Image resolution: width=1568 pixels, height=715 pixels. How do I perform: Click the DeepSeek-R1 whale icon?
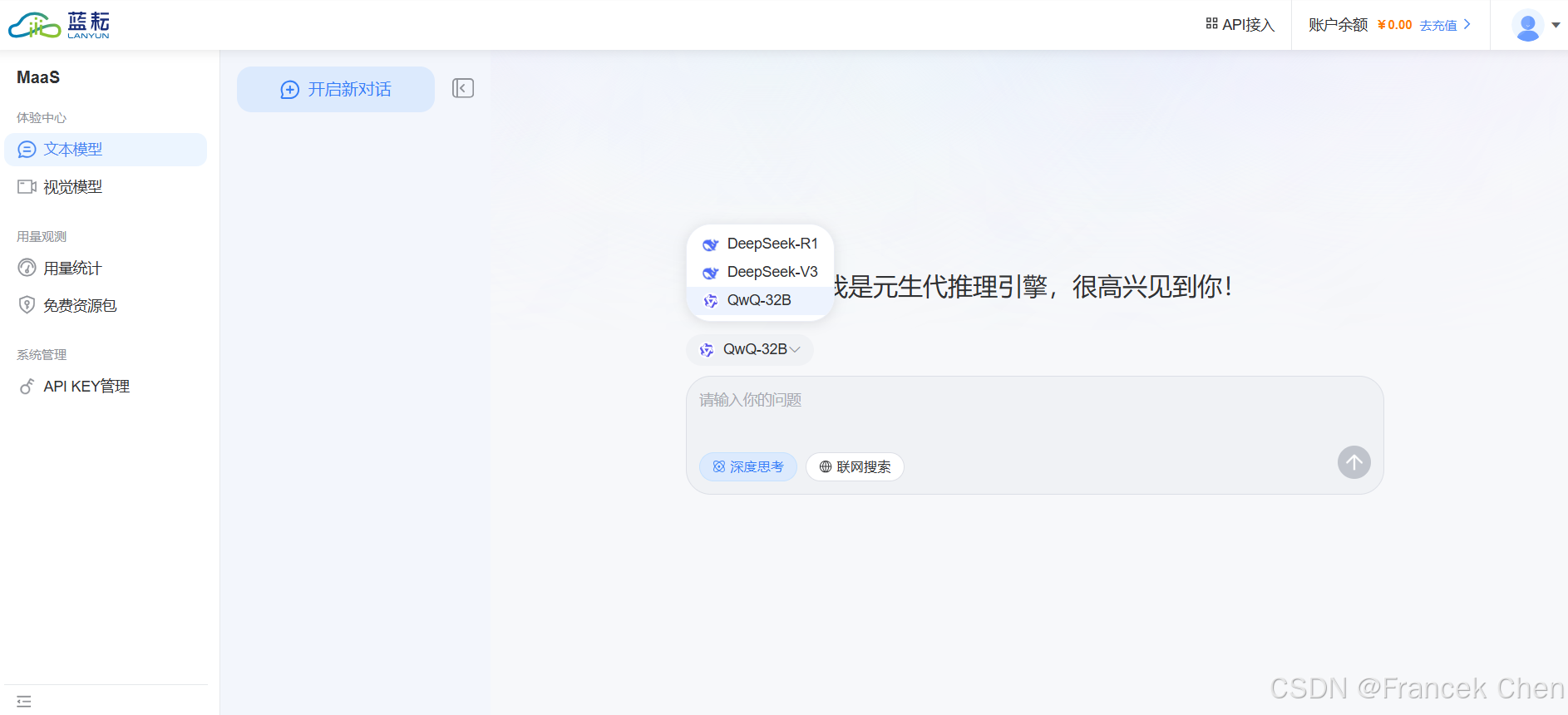pyautogui.click(x=710, y=244)
